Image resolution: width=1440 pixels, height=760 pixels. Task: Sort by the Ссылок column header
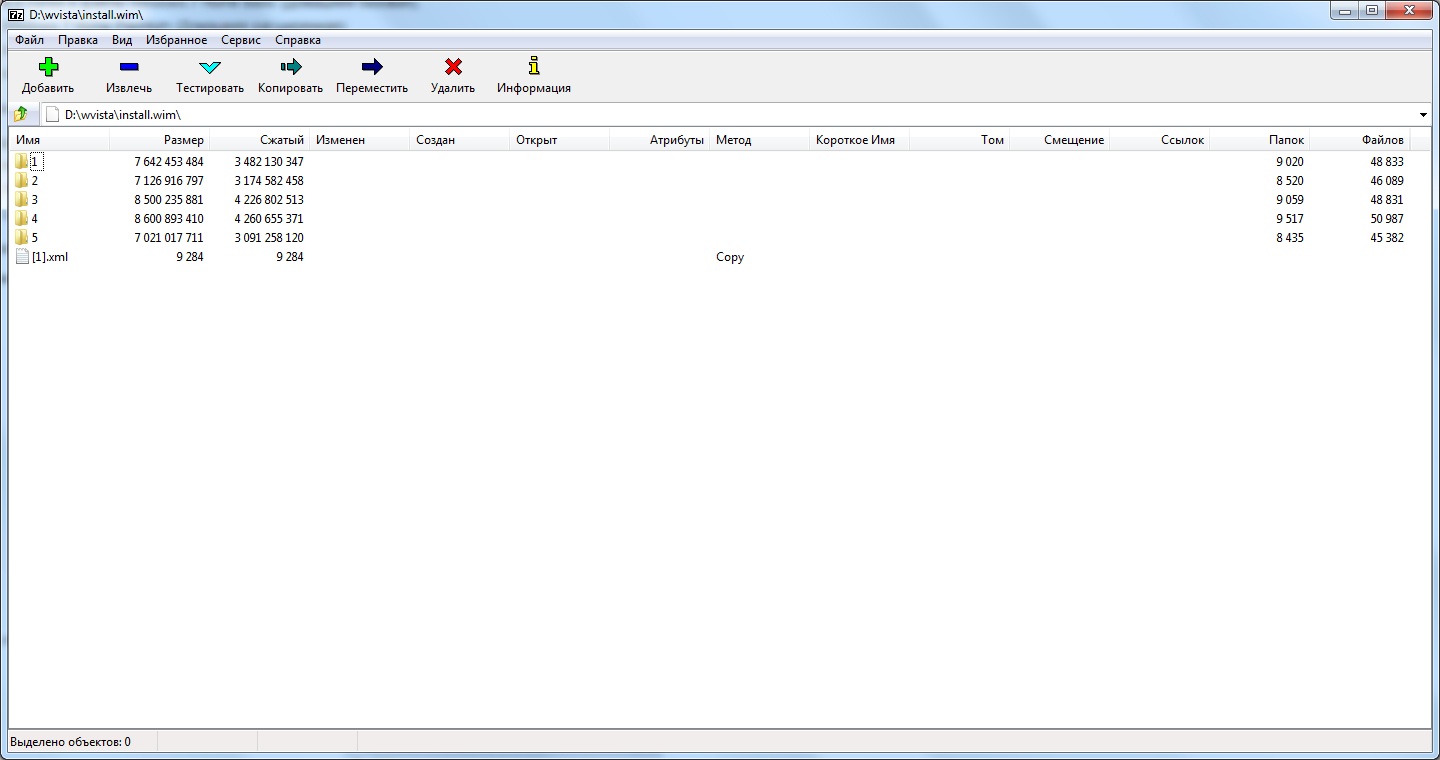[1160, 140]
